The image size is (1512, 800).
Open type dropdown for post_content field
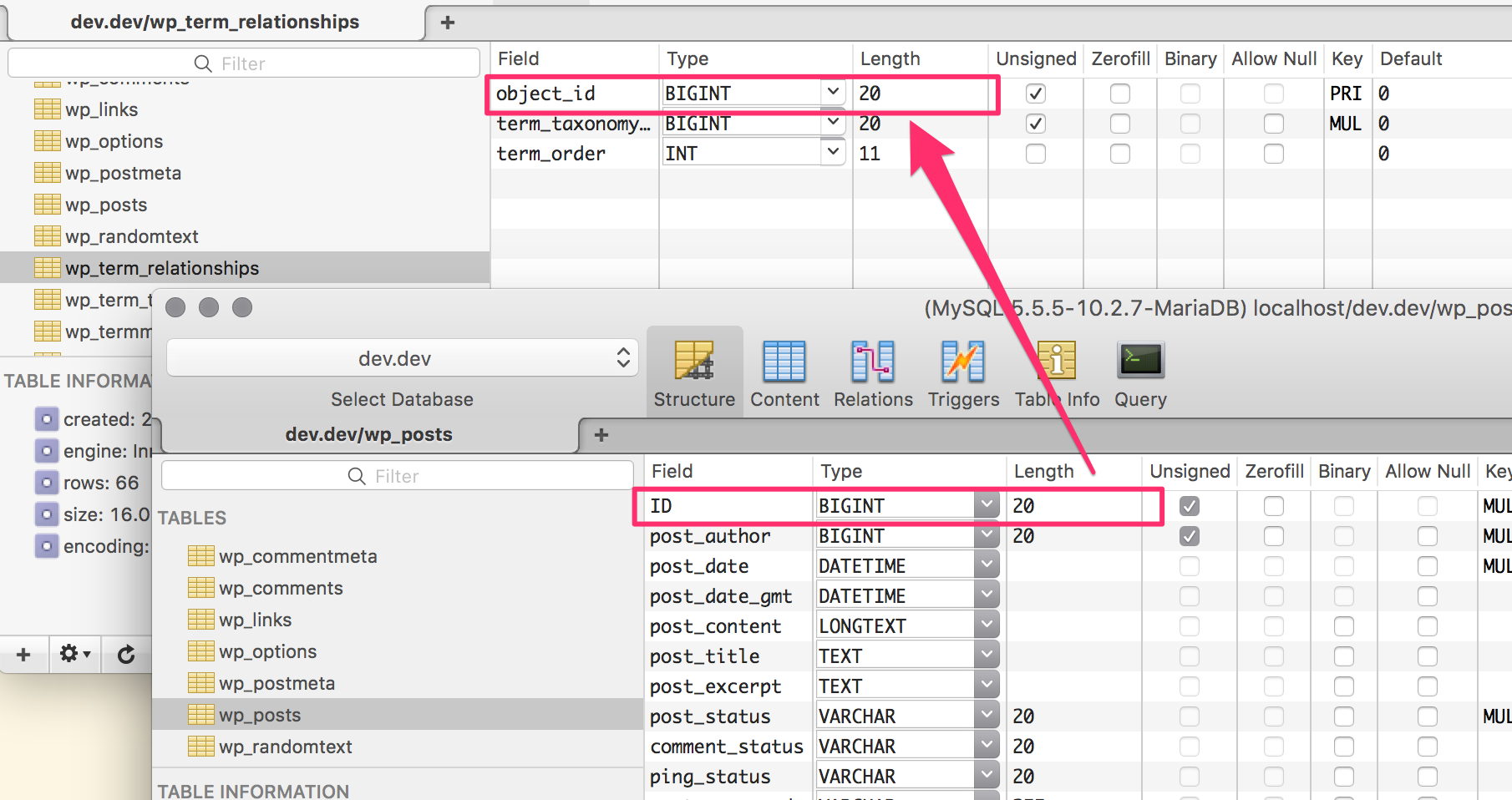tap(987, 625)
